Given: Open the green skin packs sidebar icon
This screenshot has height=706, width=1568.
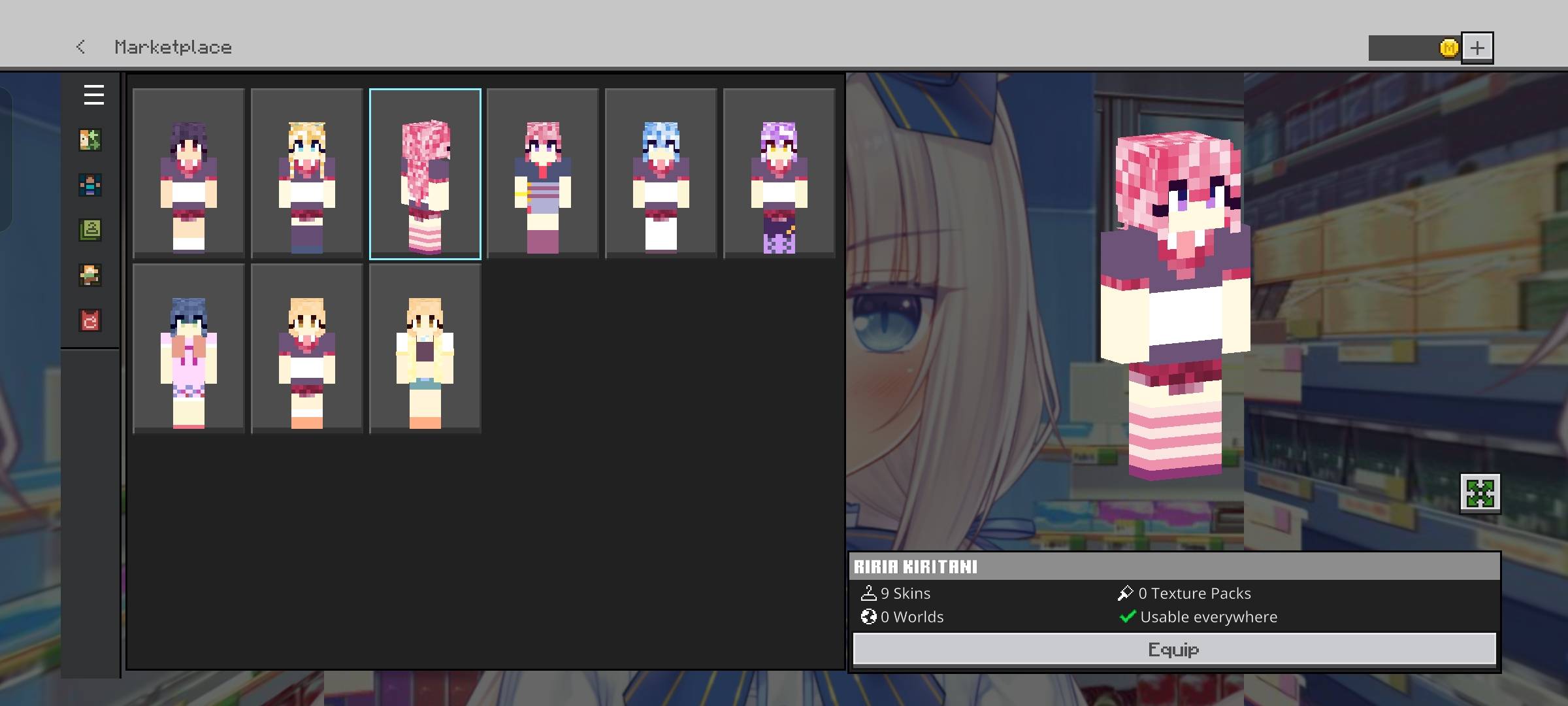Looking at the screenshot, I should (90, 230).
